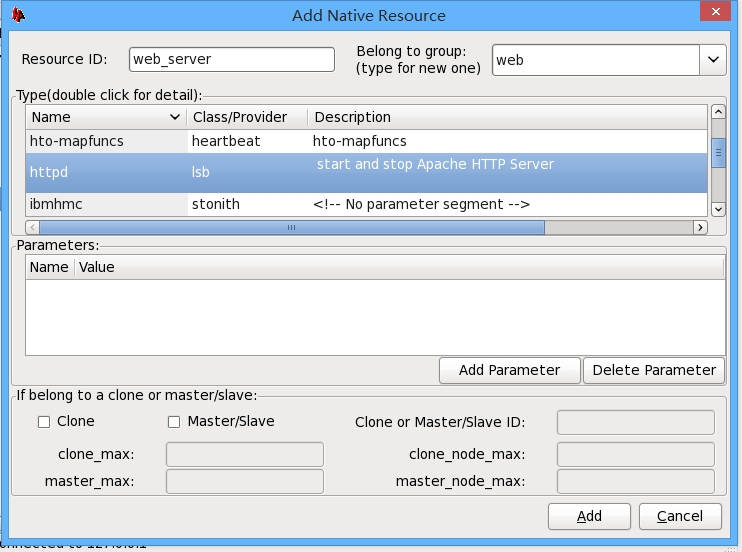Click the clone_node_max input field
This screenshot has height=552, width=742.
[636, 454]
